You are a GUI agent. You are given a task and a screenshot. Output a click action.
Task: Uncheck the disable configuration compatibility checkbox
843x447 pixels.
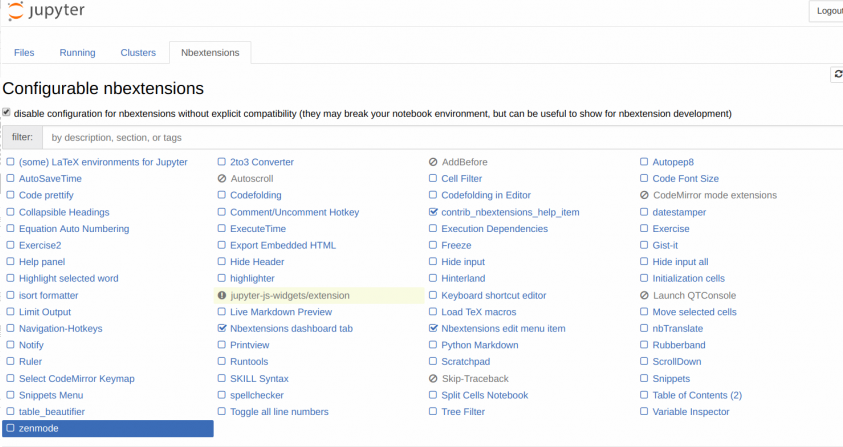[6, 112]
